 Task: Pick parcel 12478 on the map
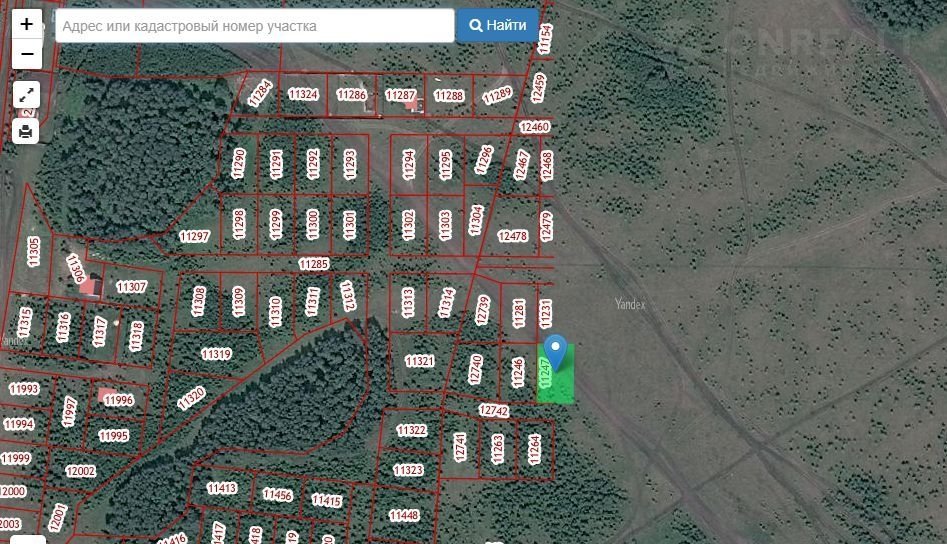click(512, 237)
